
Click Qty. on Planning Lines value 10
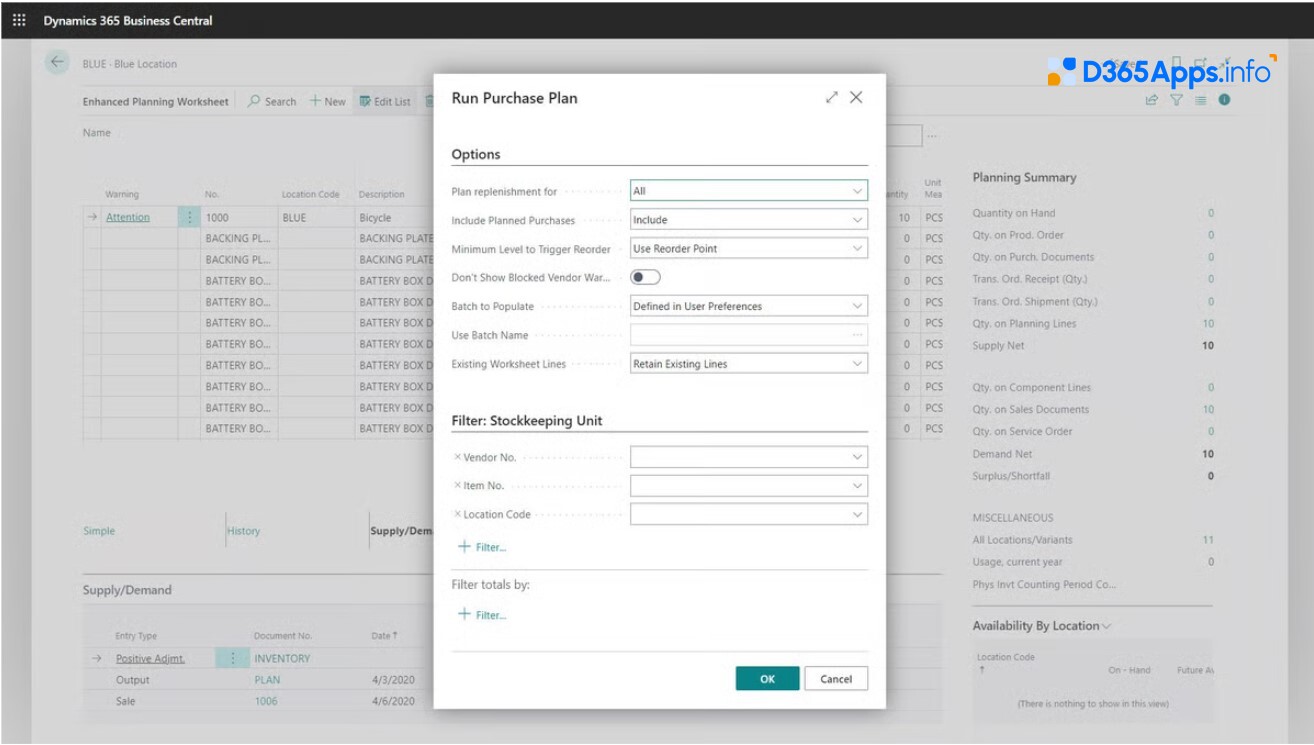1208,323
